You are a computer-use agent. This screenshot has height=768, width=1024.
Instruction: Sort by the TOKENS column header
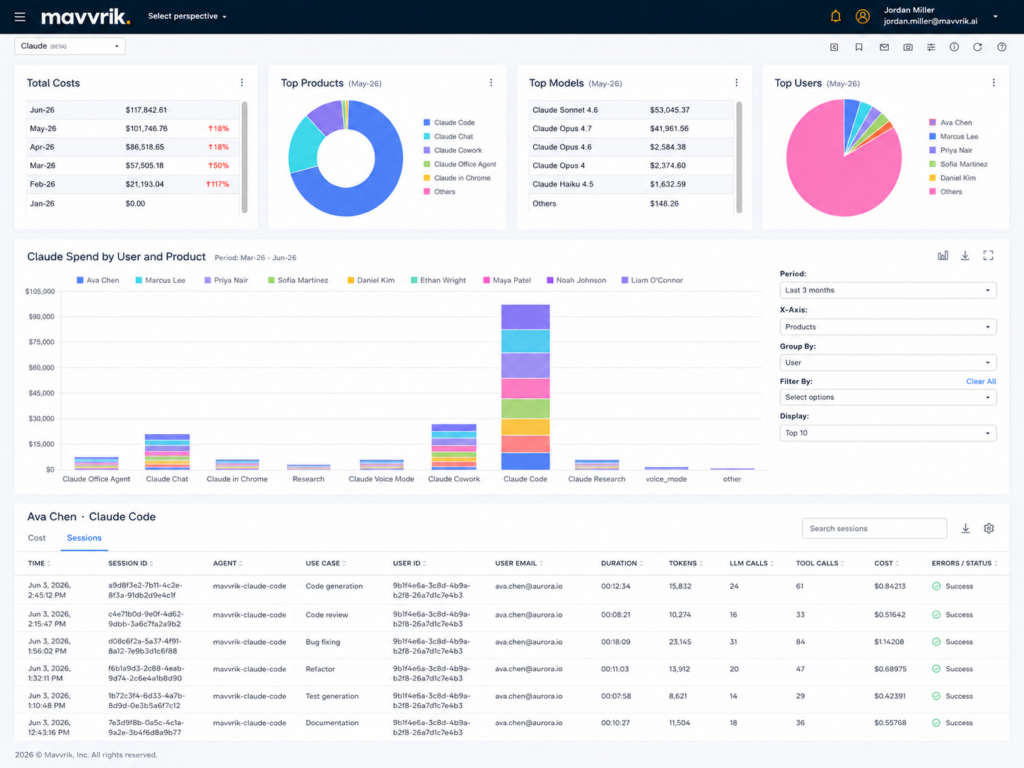(x=686, y=563)
